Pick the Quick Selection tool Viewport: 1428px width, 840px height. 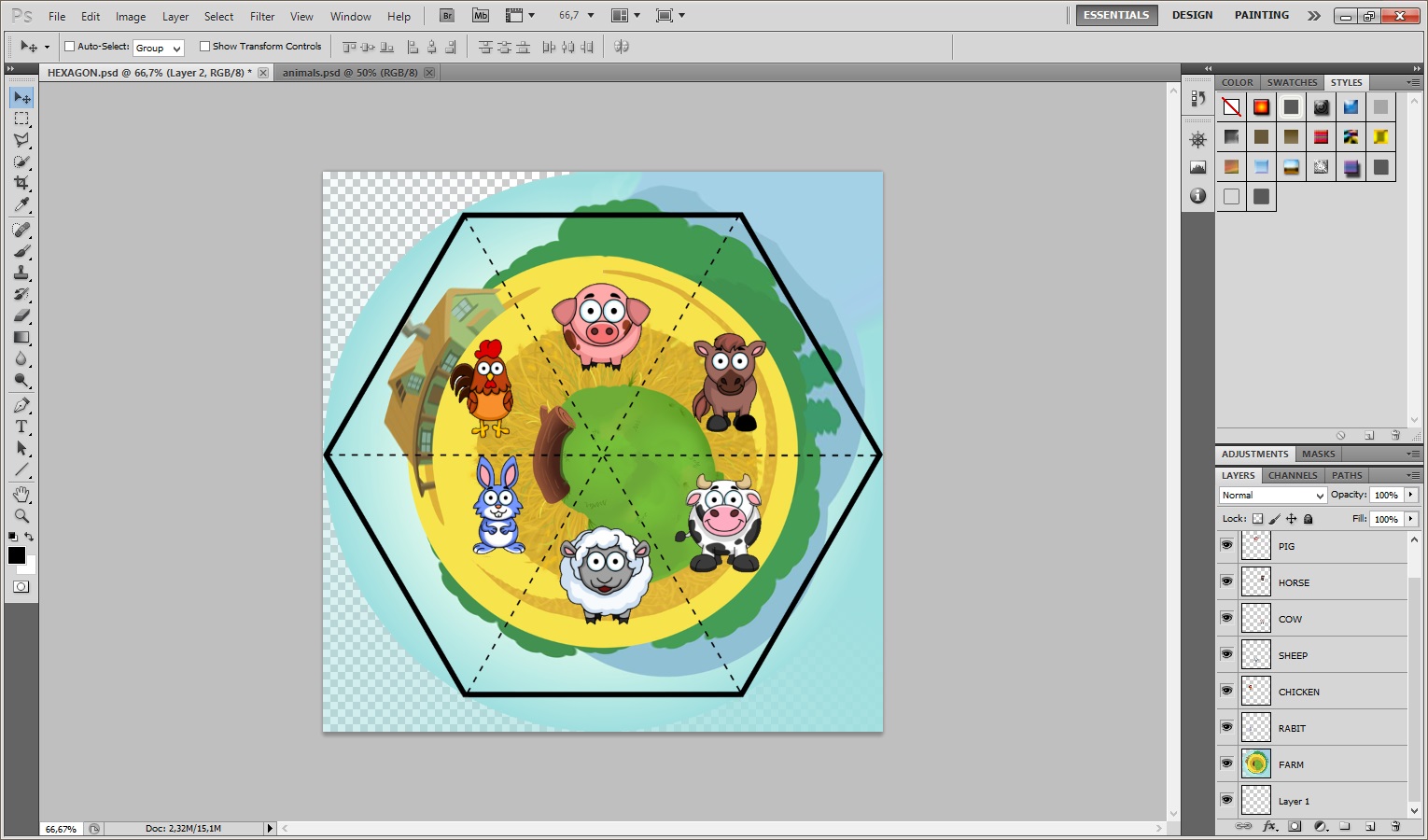tap(21, 162)
